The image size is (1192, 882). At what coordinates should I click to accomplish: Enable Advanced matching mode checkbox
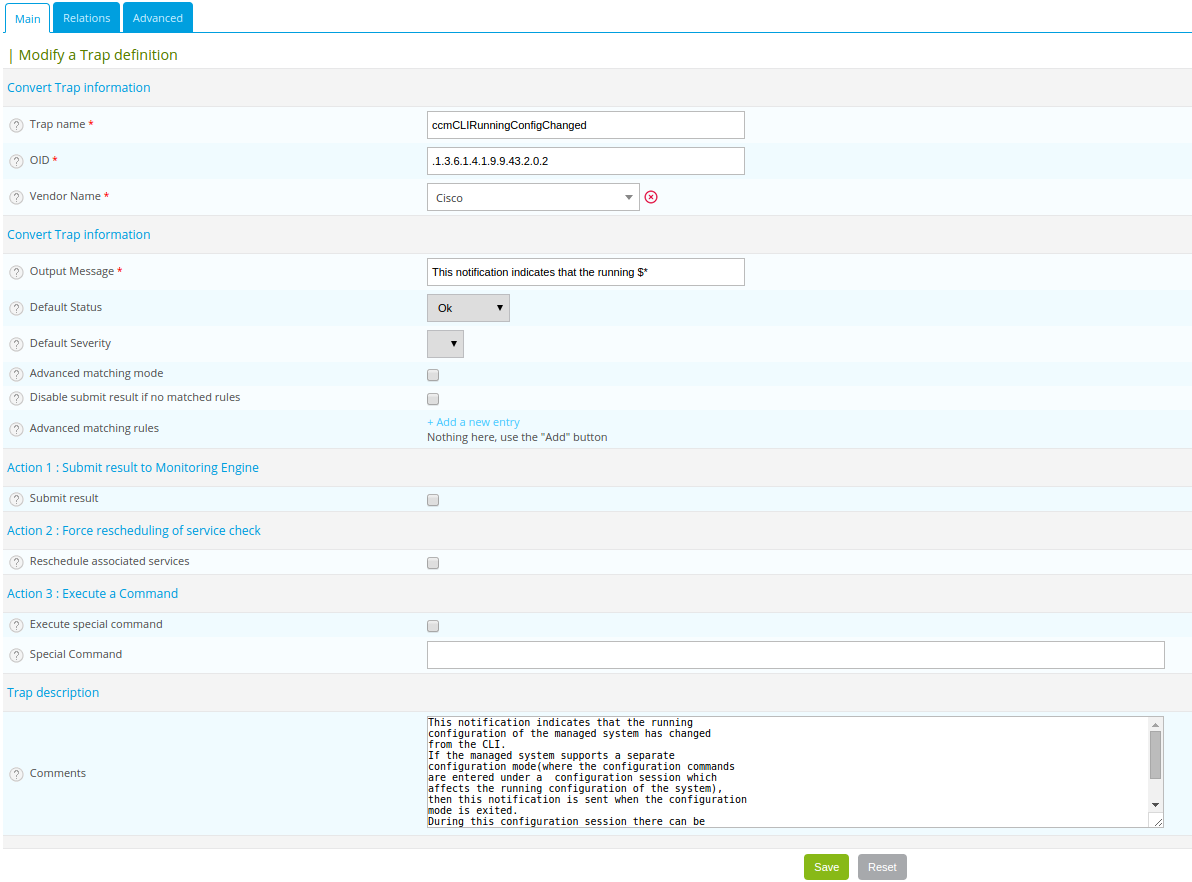[433, 376]
